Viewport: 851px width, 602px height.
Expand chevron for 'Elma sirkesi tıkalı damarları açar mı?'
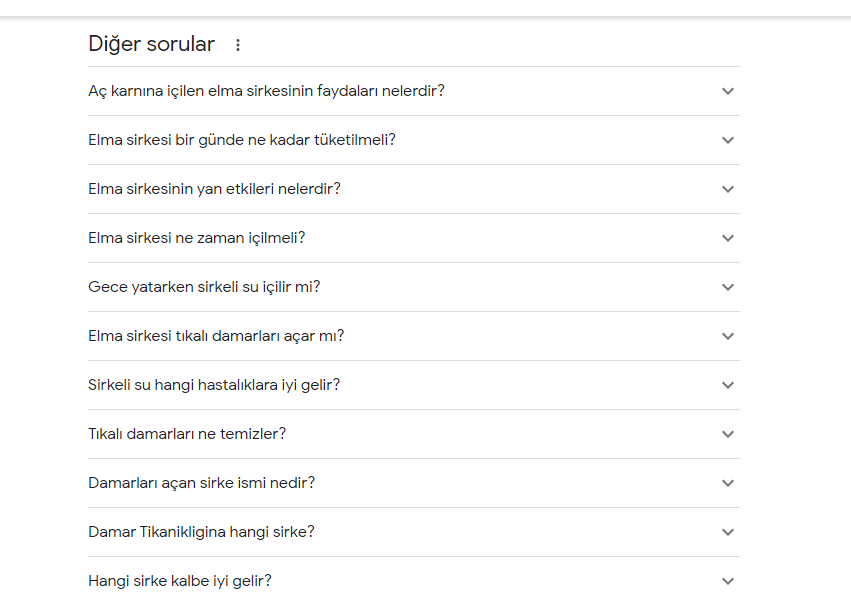(x=728, y=336)
